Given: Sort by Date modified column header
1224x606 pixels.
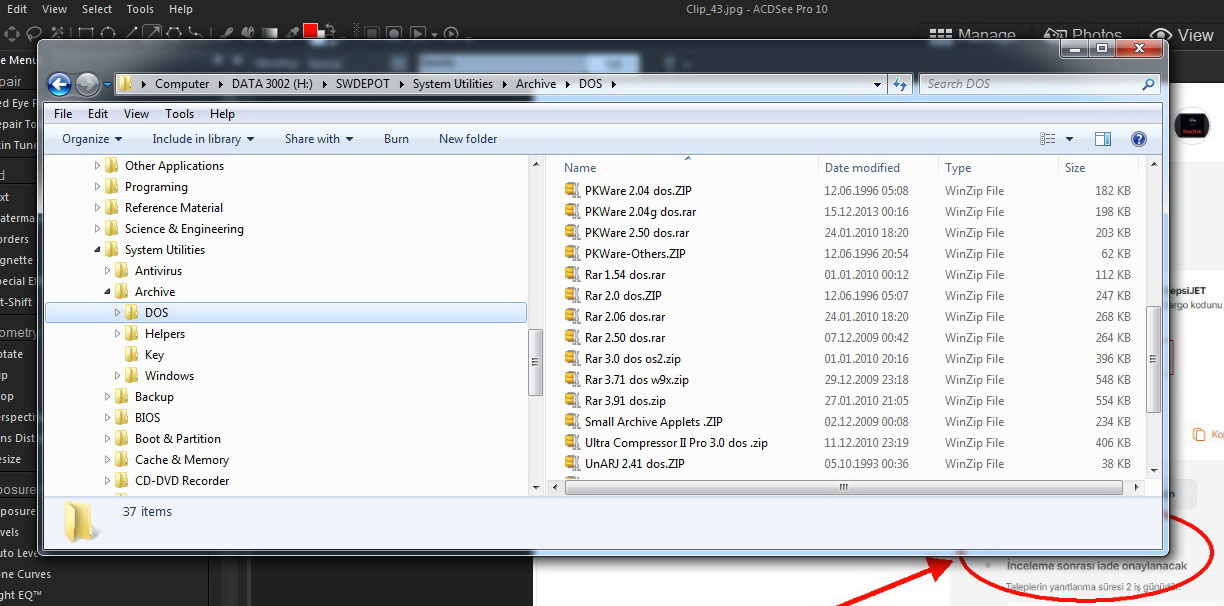Looking at the screenshot, I should pyautogui.click(x=862, y=168).
